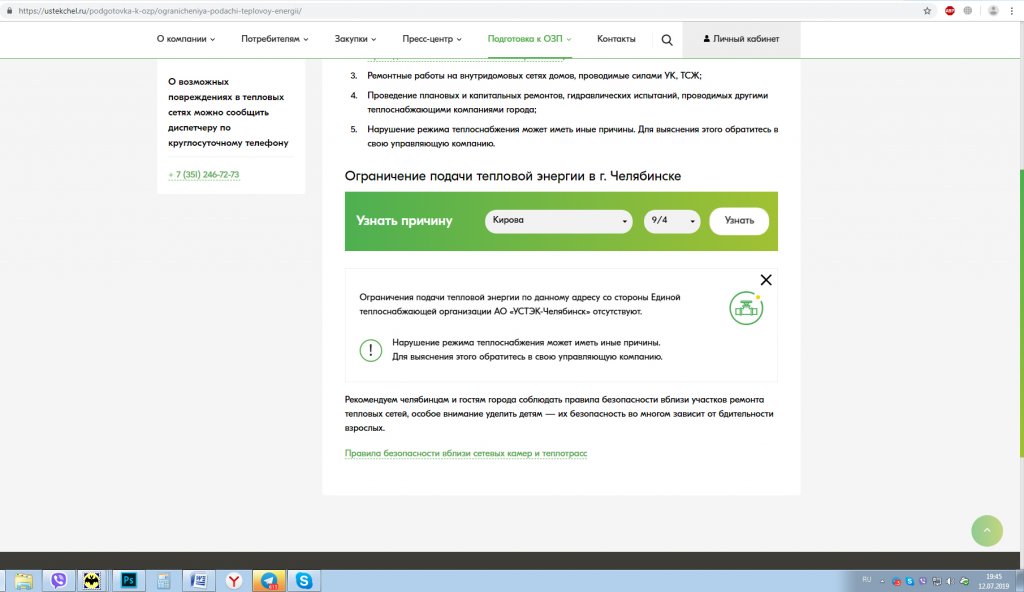Close the heat restriction result panel
The width and height of the screenshot is (1024, 592).
(766, 280)
